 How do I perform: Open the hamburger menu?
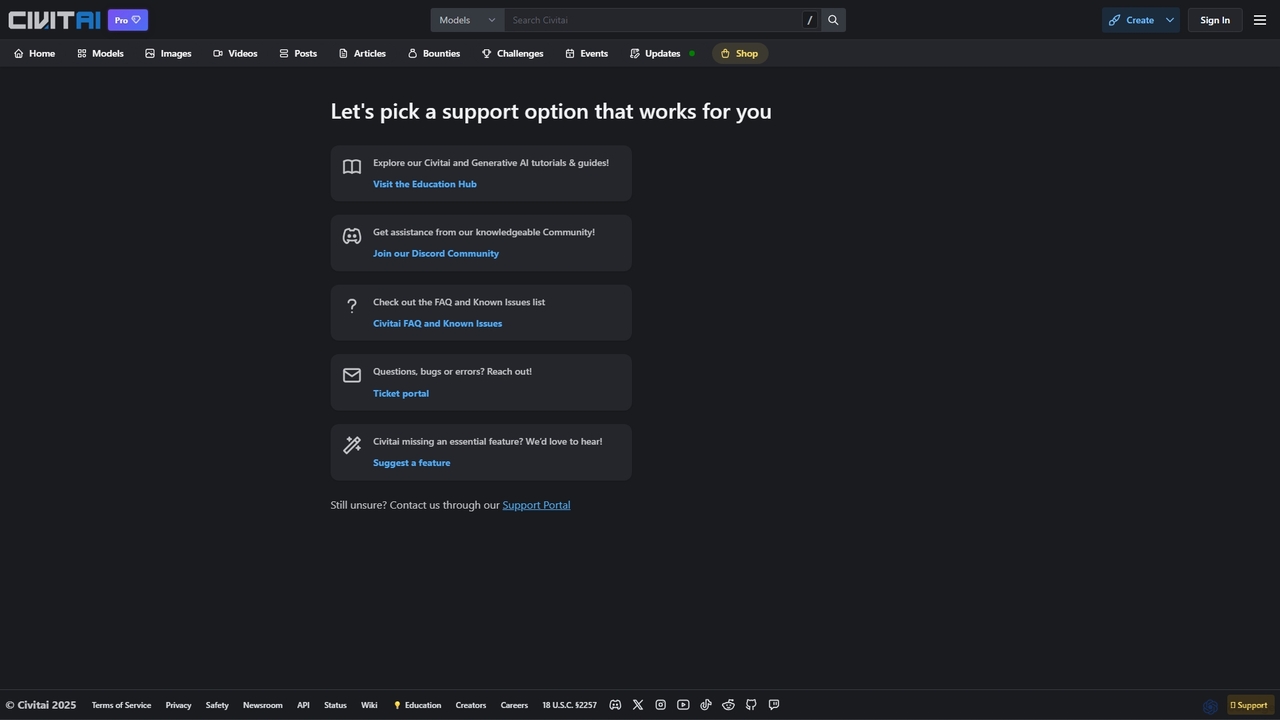[x=1260, y=20]
